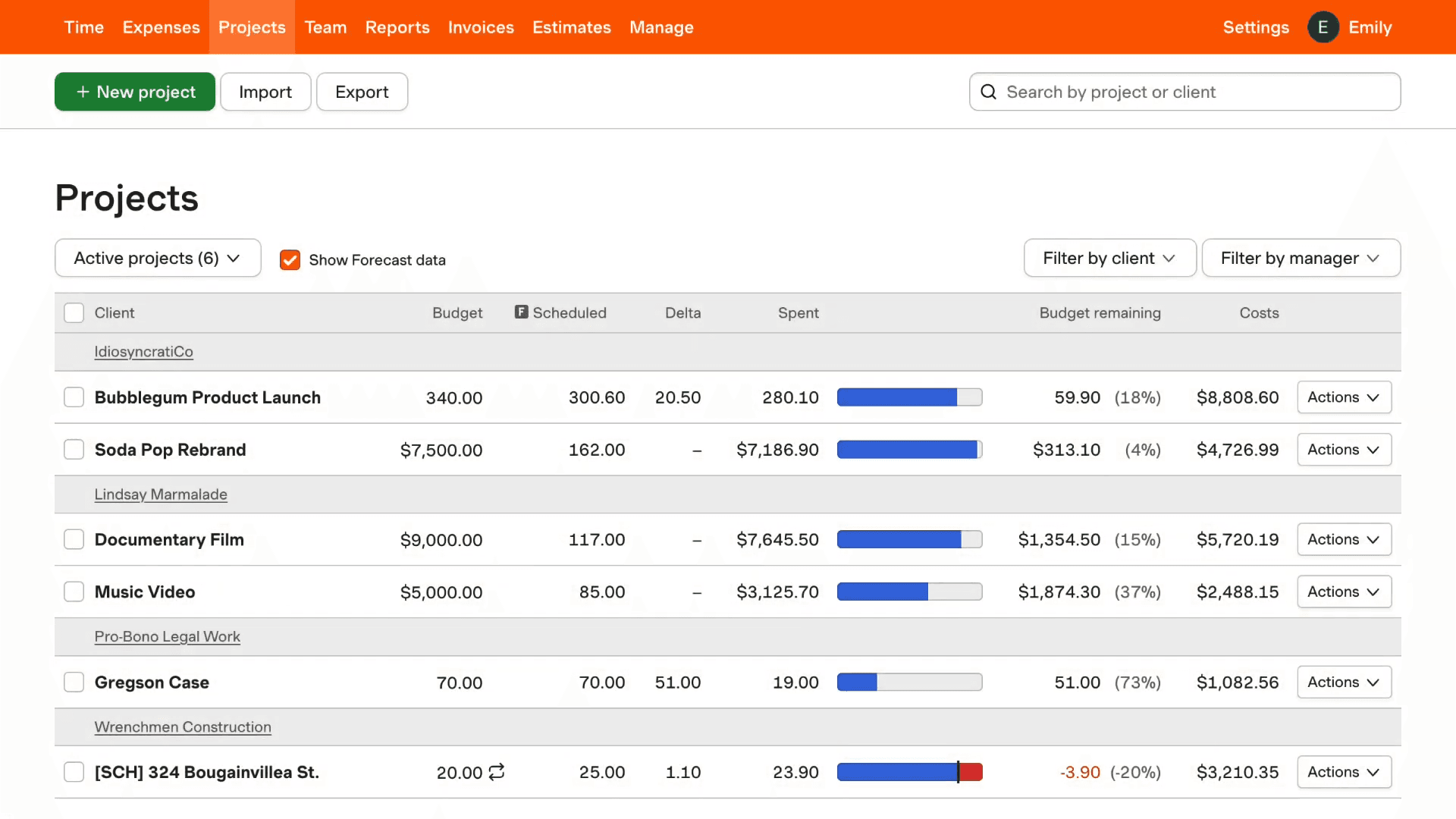Open the Gregson Case project
1456x819 pixels.
point(152,682)
